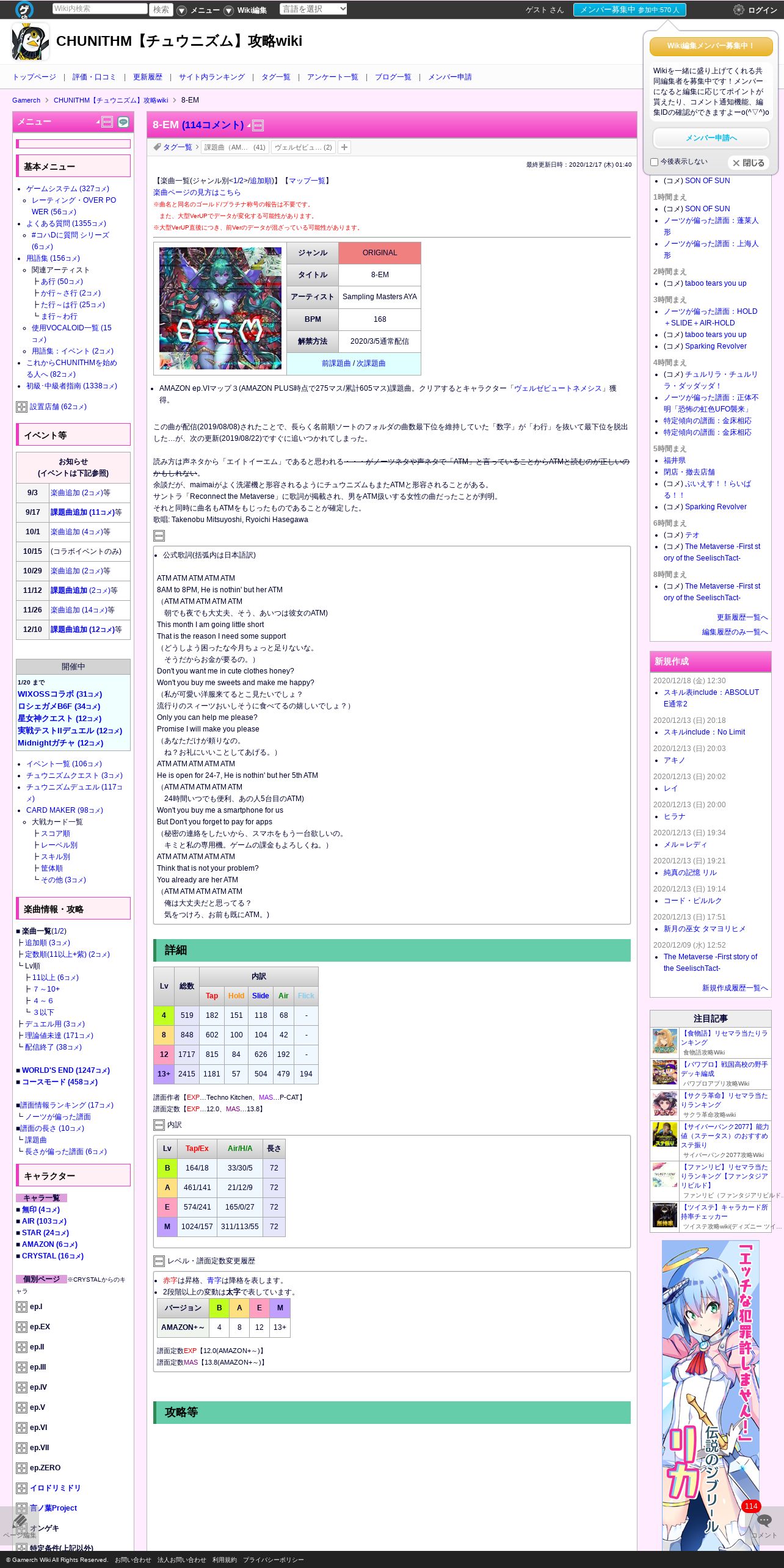Open 評価・口コミ navigation item
784x1568 pixels.
pyautogui.click(x=94, y=77)
